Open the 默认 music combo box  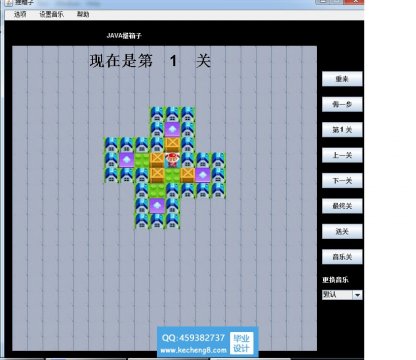point(342,295)
